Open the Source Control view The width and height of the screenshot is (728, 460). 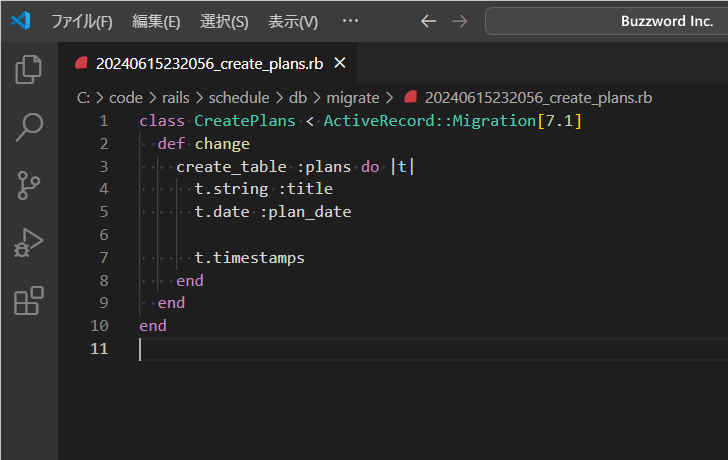click(x=29, y=185)
